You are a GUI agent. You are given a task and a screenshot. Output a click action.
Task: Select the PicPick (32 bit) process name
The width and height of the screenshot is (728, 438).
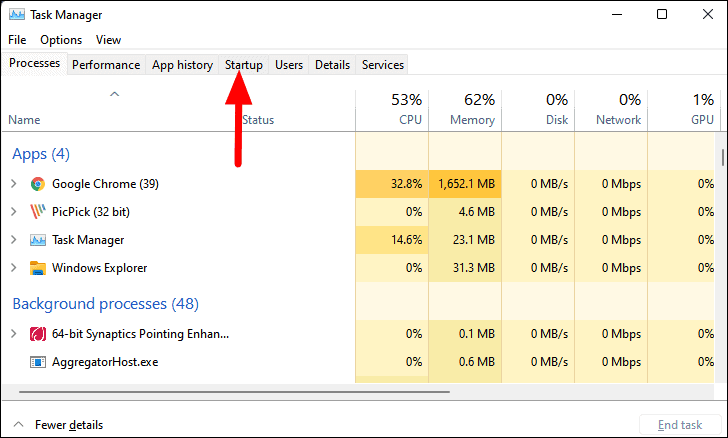pos(91,212)
